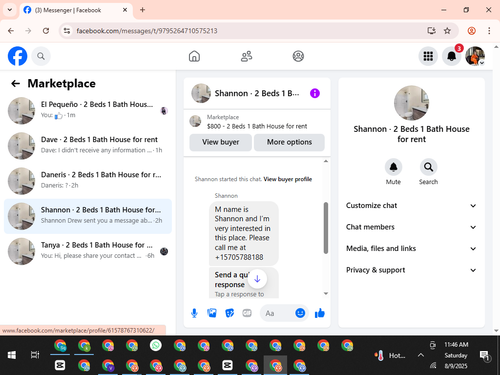500x375 pixels.
Task: Open the Windows Start menu
Action: 12,355
